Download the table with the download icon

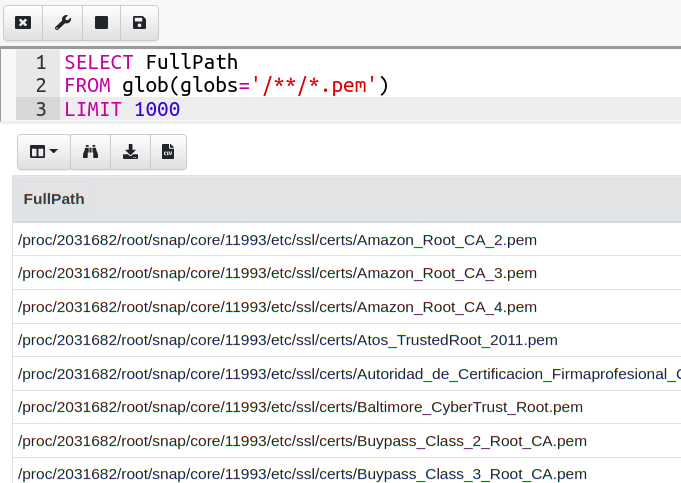130,152
